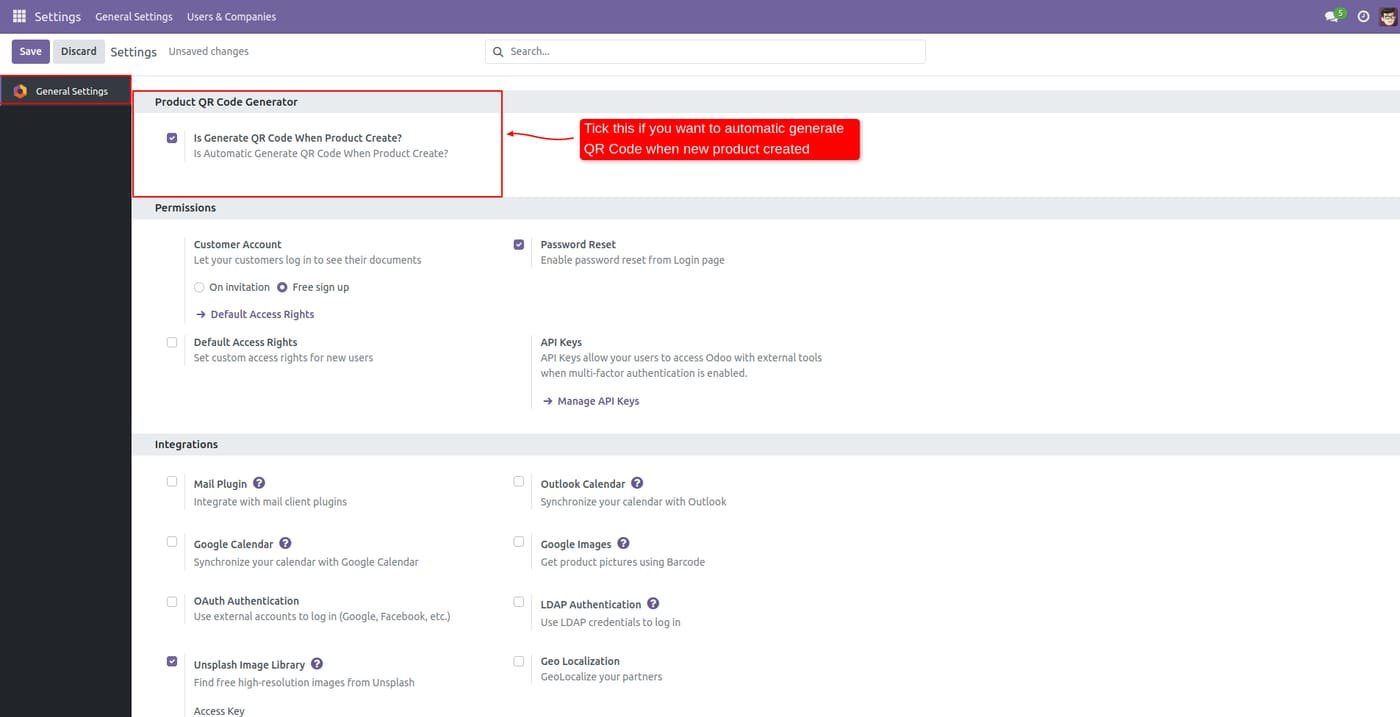
Task: Show help for Google Calendar
Action: pyautogui.click(x=285, y=543)
